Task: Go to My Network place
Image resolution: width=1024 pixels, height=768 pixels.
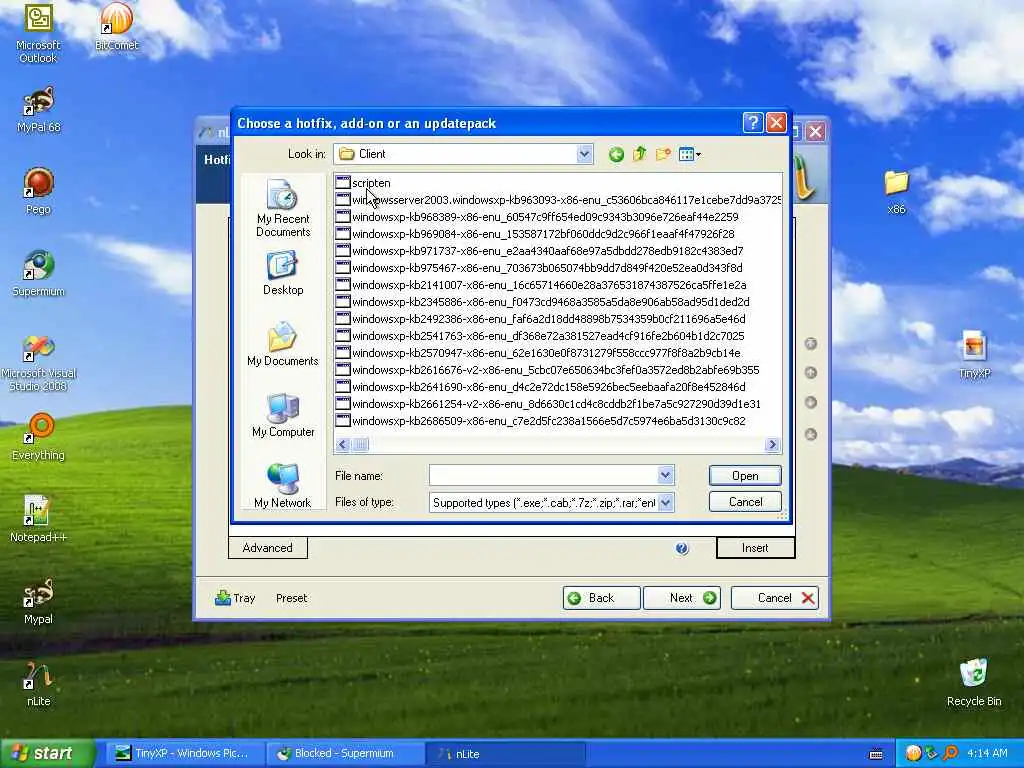Action: click(283, 486)
